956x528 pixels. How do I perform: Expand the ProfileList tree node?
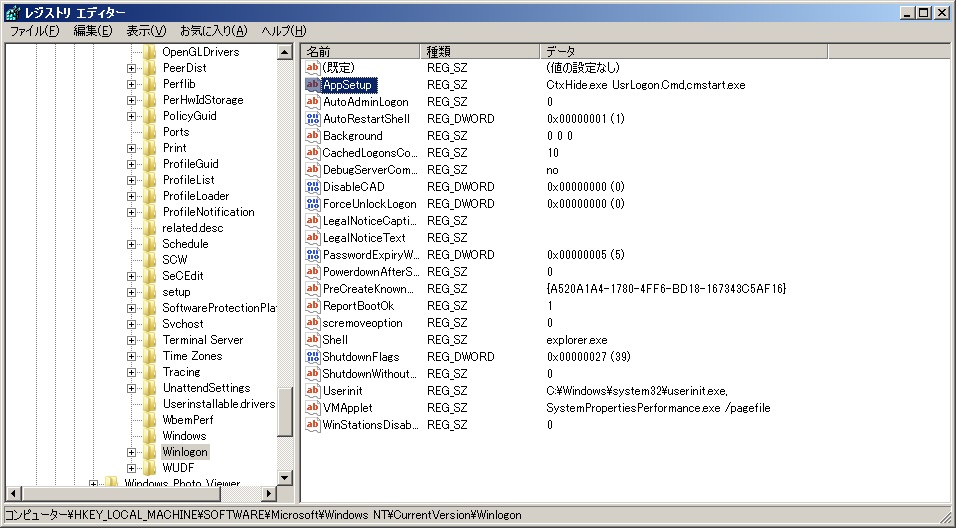pyautogui.click(x=131, y=180)
